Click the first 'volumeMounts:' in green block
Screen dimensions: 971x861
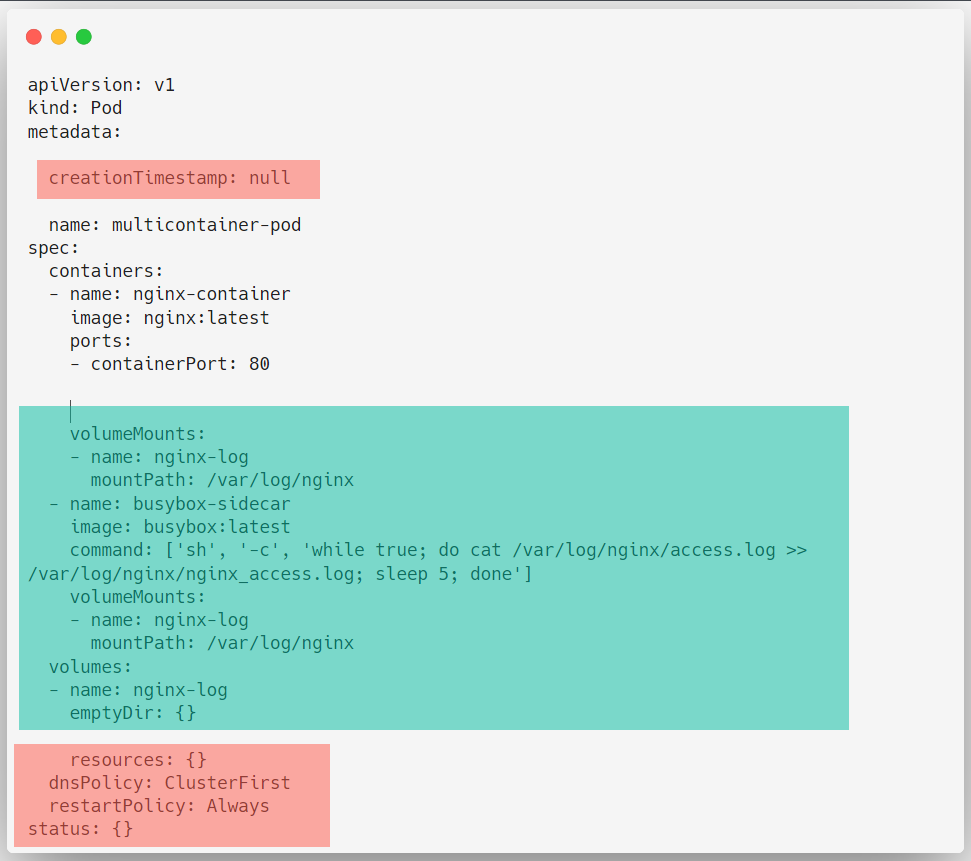[137, 434]
